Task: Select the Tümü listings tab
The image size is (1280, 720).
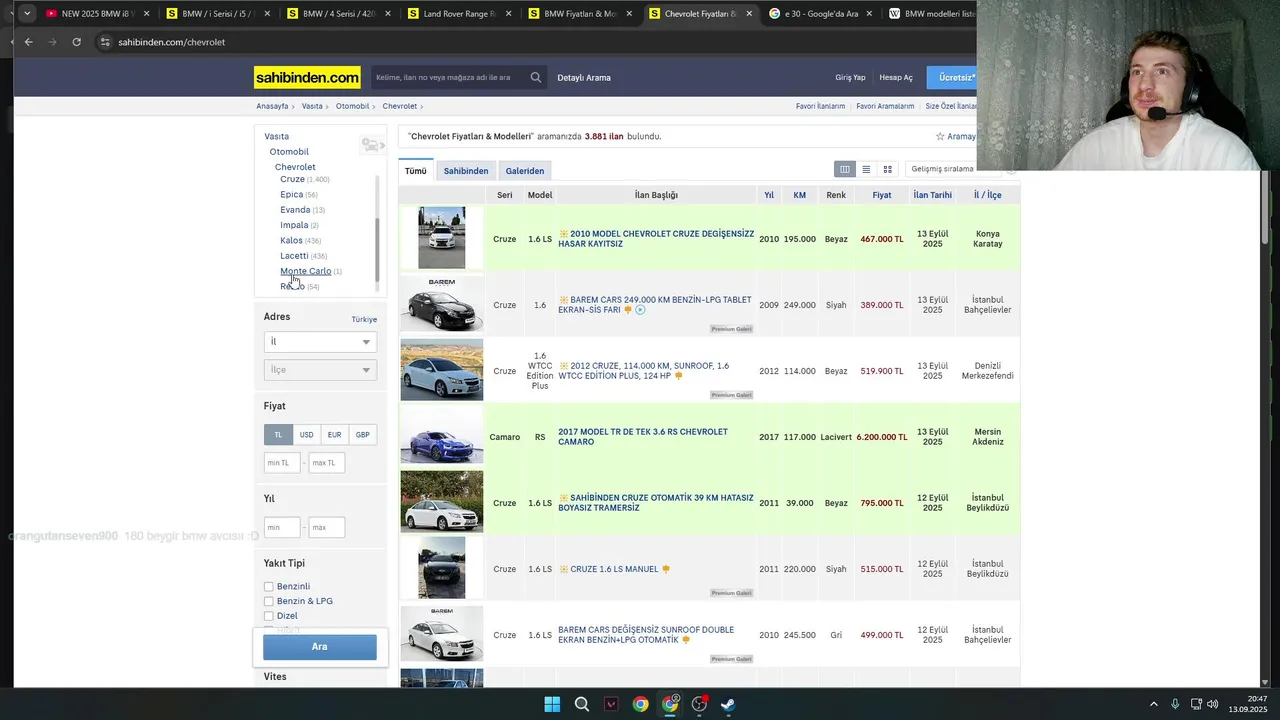Action: [415, 171]
